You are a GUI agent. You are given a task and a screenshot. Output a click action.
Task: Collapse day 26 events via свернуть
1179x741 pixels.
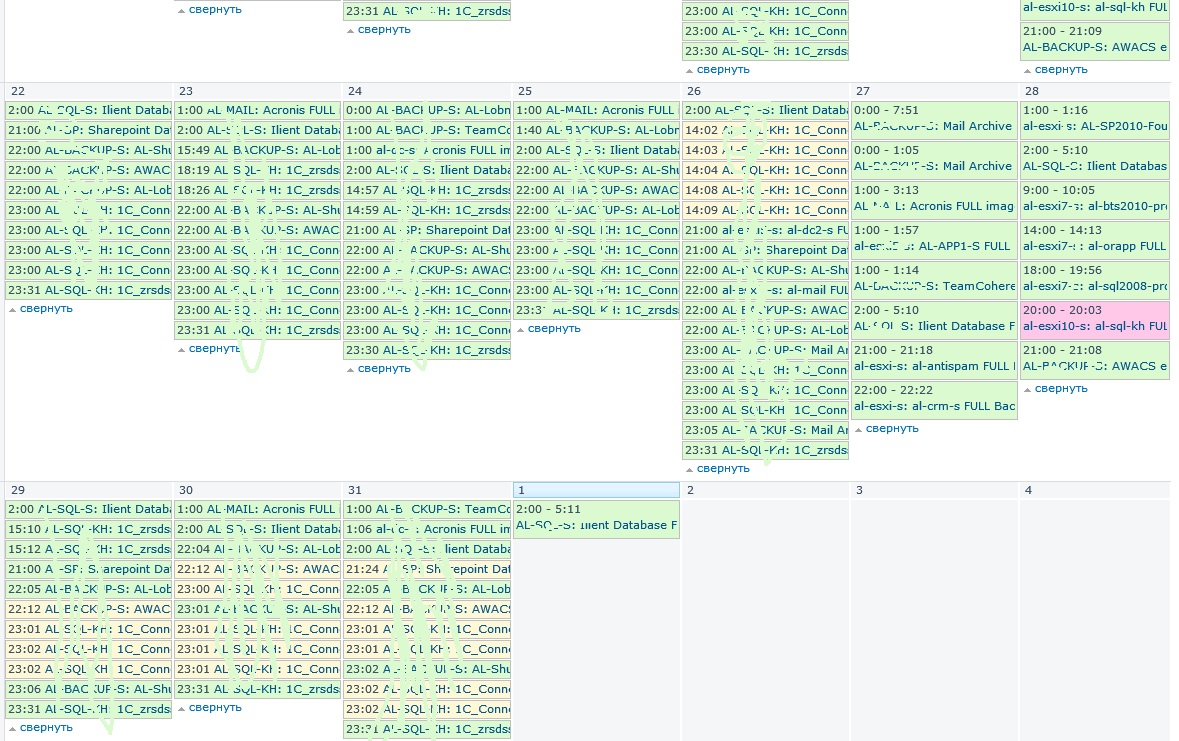point(723,469)
